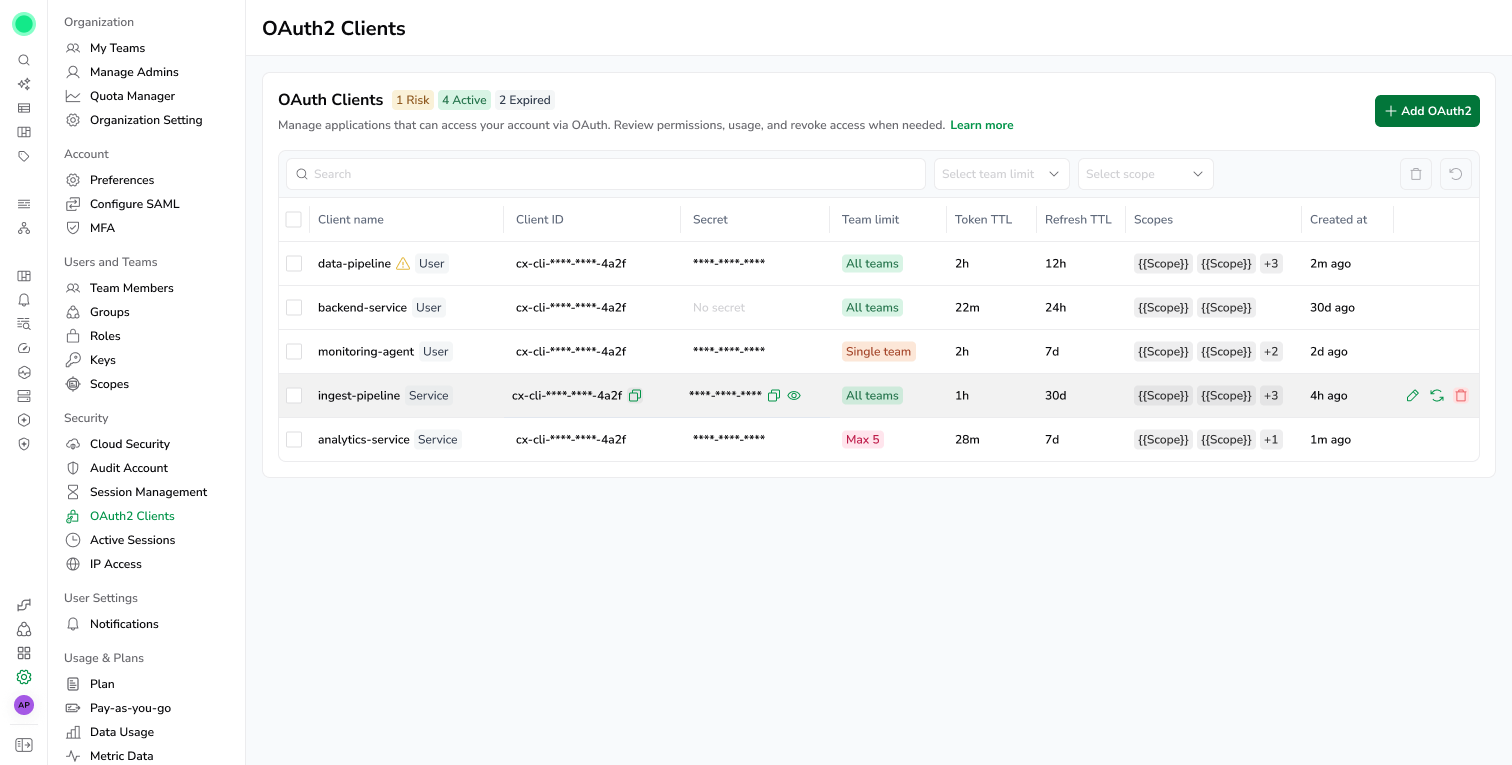Click the server stack icon in the rail
Screen dimensions: 1512x765
24,396
